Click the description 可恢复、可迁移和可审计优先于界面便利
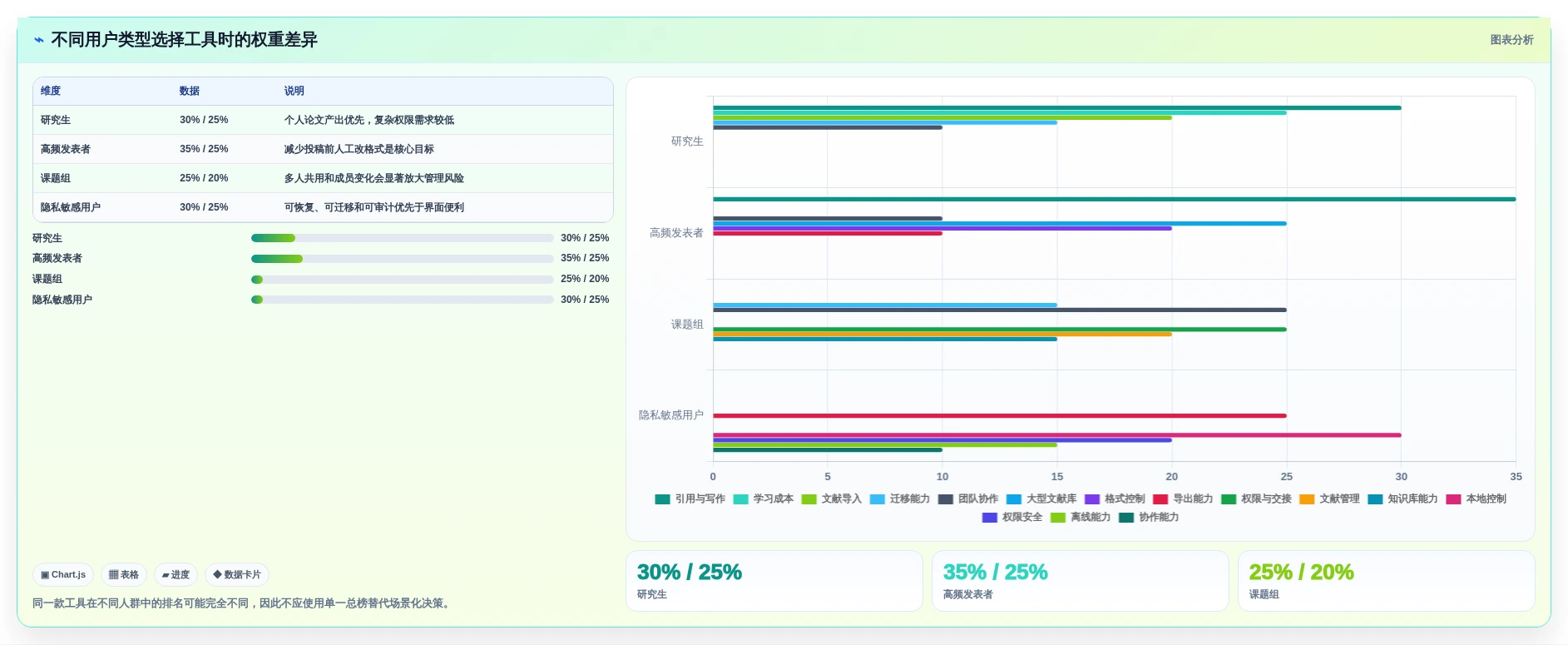Image resolution: width=1568 pixels, height=645 pixels. (374, 207)
